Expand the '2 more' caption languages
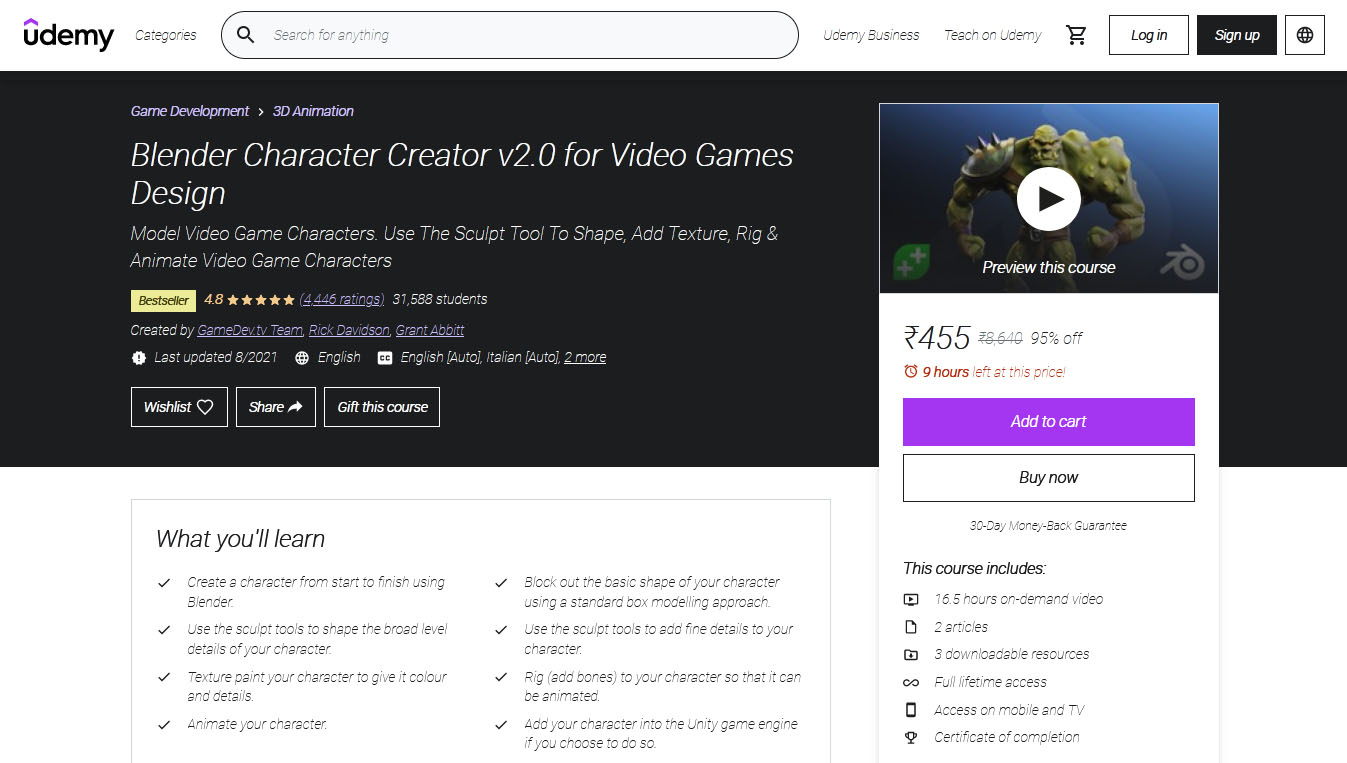This screenshot has width=1347, height=763. coord(585,357)
